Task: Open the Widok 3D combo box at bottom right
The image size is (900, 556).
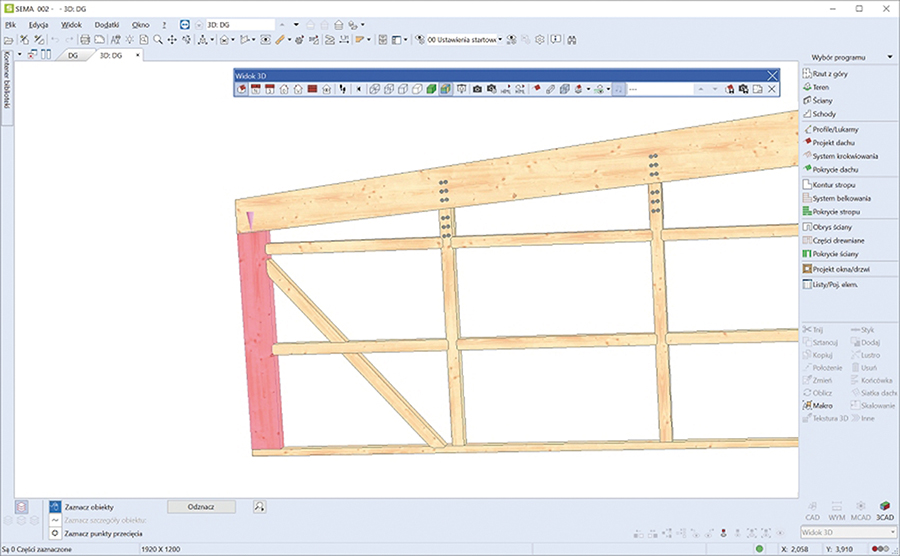Action: click(x=848, y=532)
